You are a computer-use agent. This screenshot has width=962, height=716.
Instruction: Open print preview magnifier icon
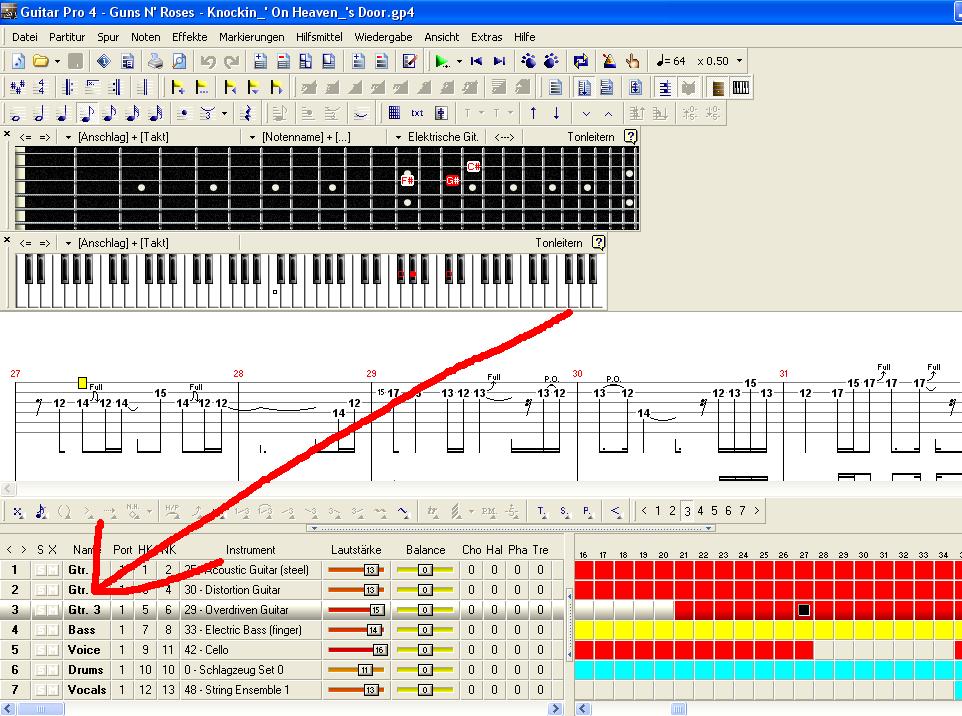point(179,61)
